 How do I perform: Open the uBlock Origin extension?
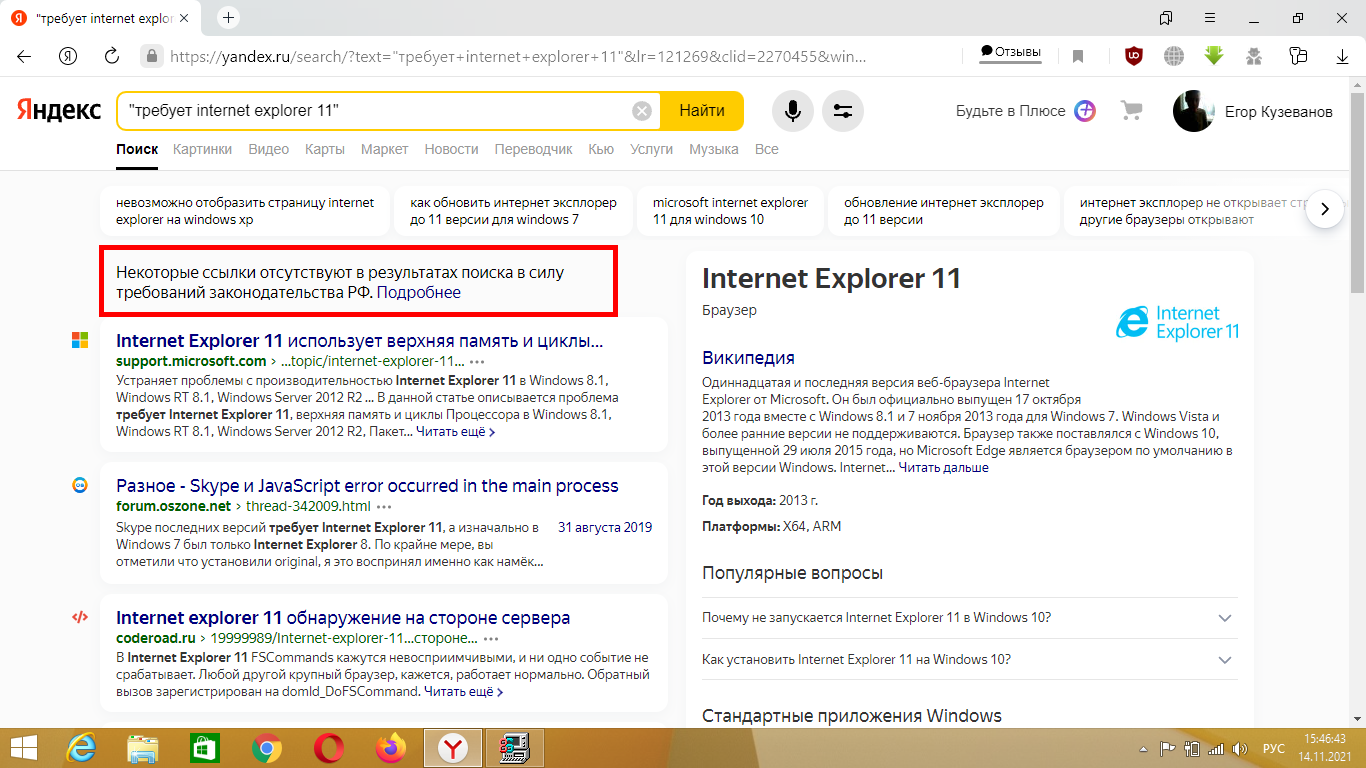pos(1134,56)
